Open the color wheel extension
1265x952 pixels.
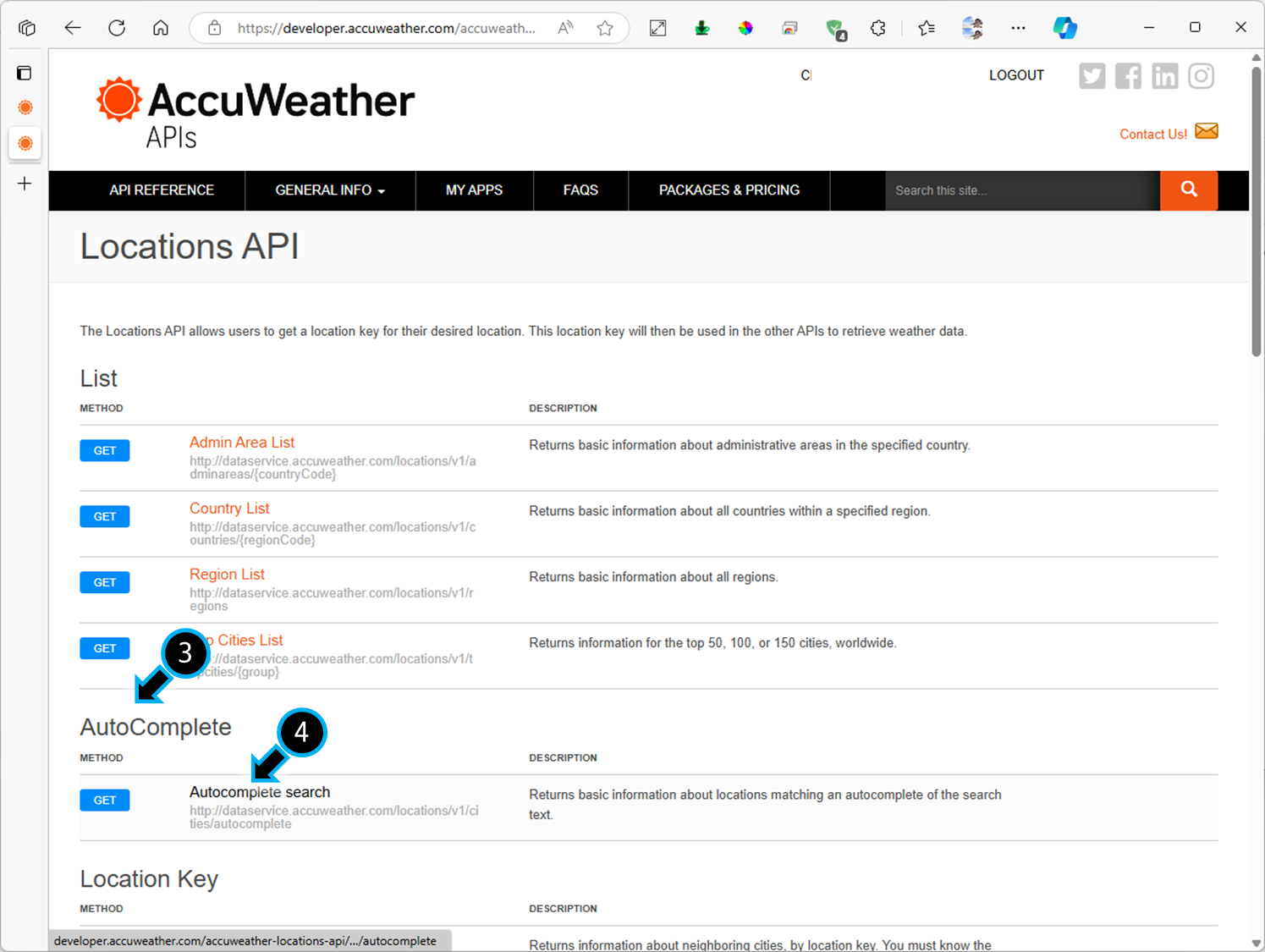point(745,28)
